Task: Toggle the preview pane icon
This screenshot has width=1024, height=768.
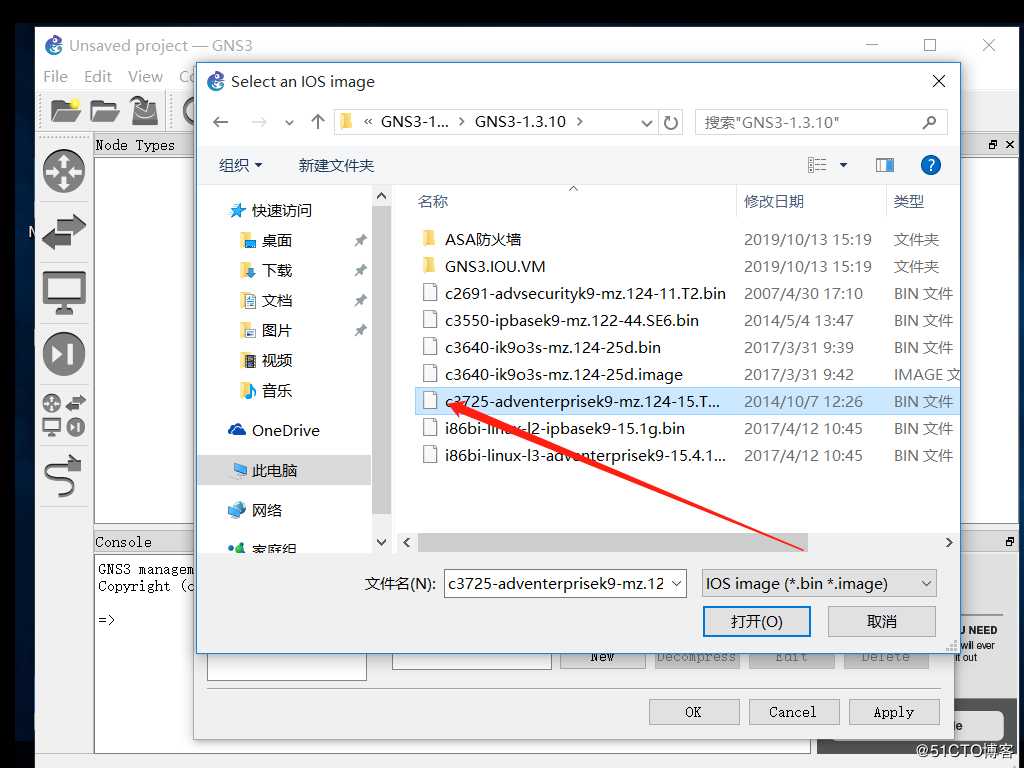Action: point(885,165)
